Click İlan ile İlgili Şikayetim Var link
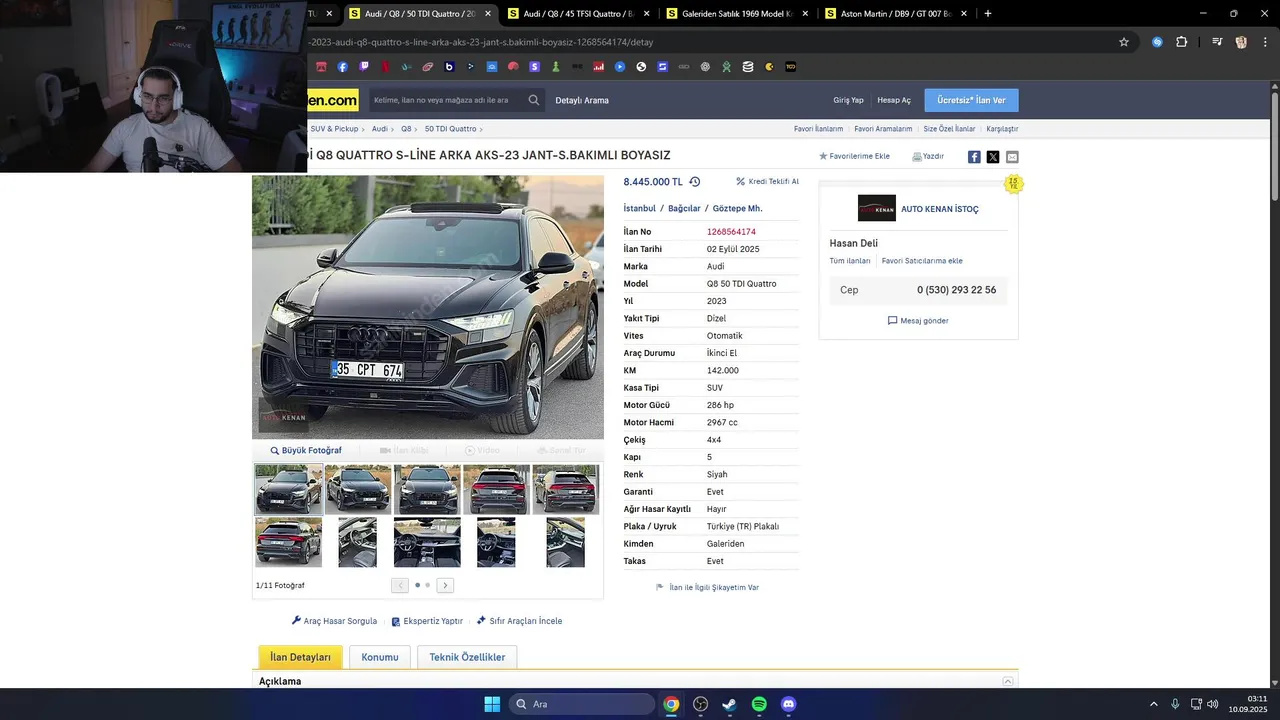This screenshot has width=1280, height=720. (x=707, y=588)
